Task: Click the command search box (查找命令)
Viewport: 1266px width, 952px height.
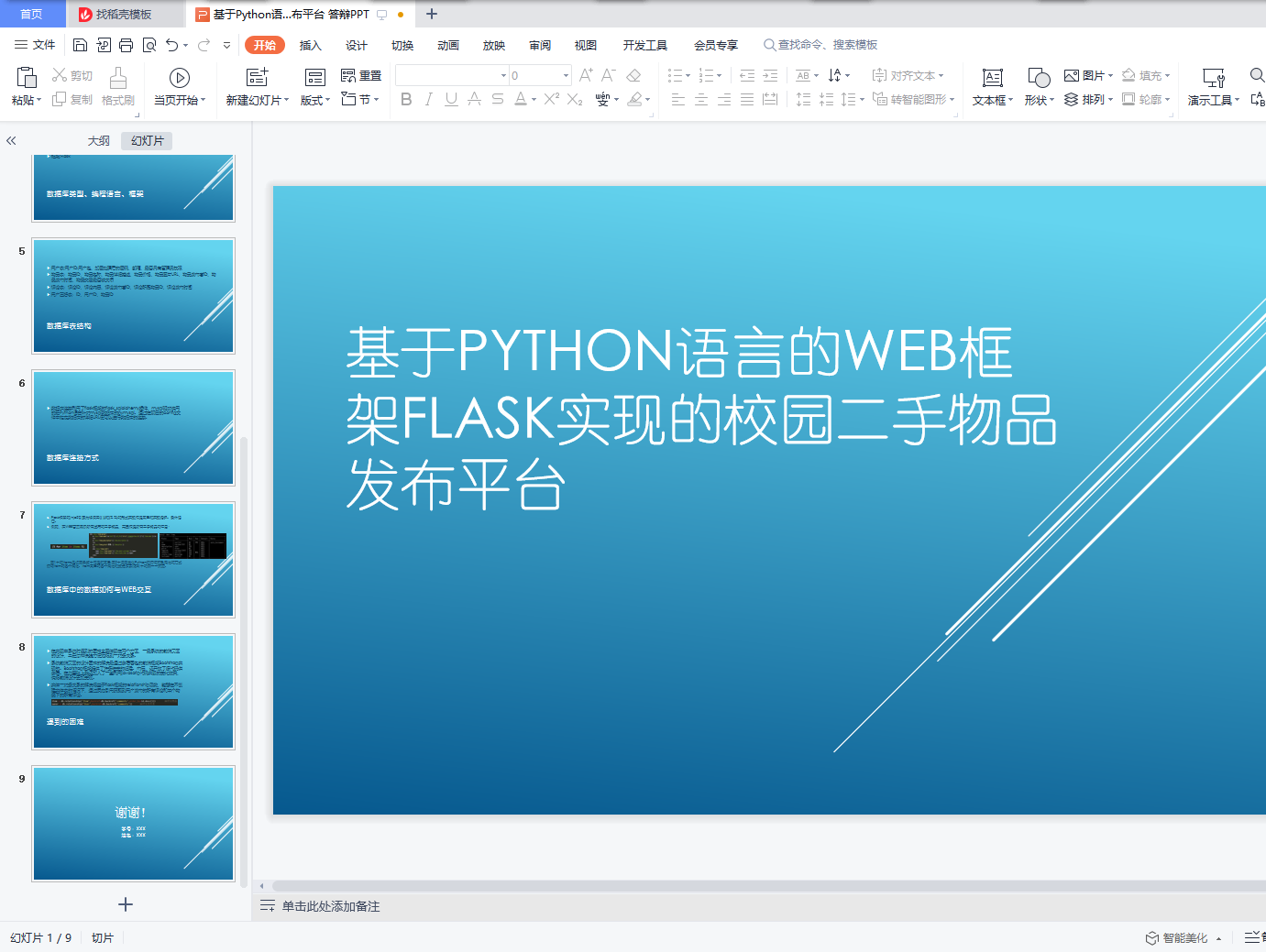Action: pos(820,45)
